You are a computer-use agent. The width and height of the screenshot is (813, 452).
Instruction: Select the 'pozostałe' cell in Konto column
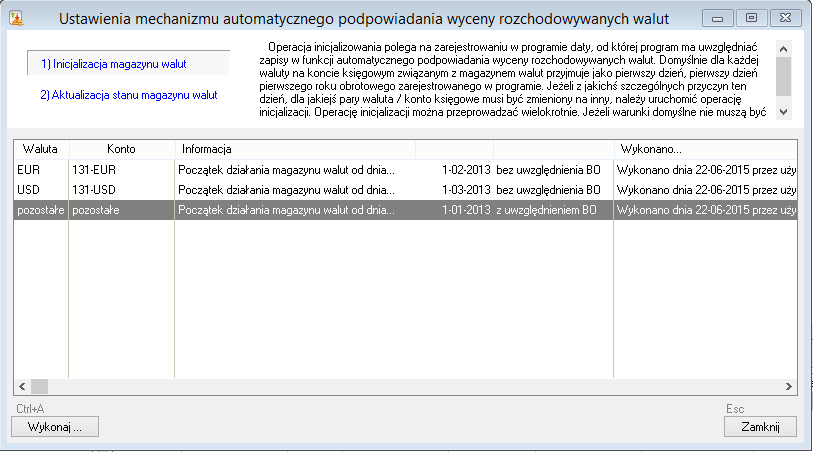tap(121, 210)
